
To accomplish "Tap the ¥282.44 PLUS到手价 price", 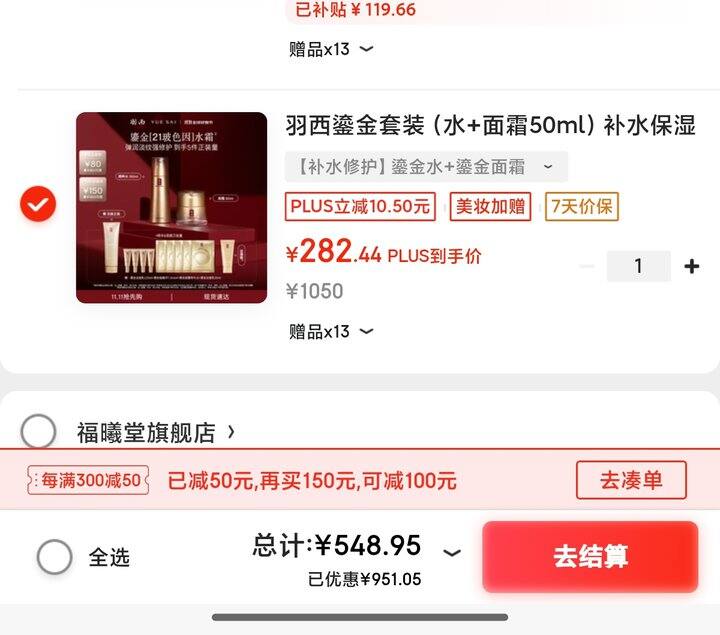I will click(383, 253).
